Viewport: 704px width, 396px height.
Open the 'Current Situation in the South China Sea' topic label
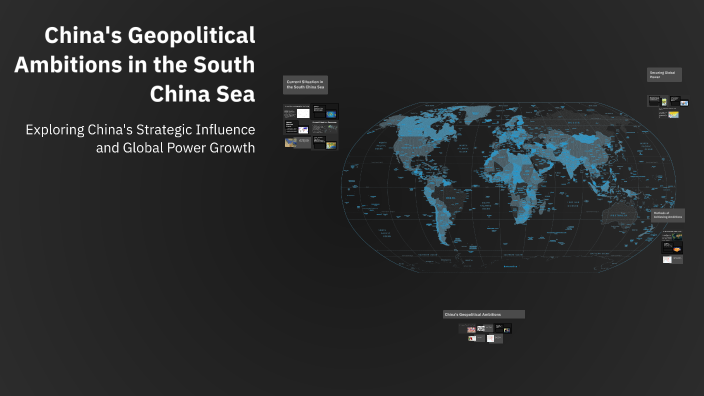305,84
